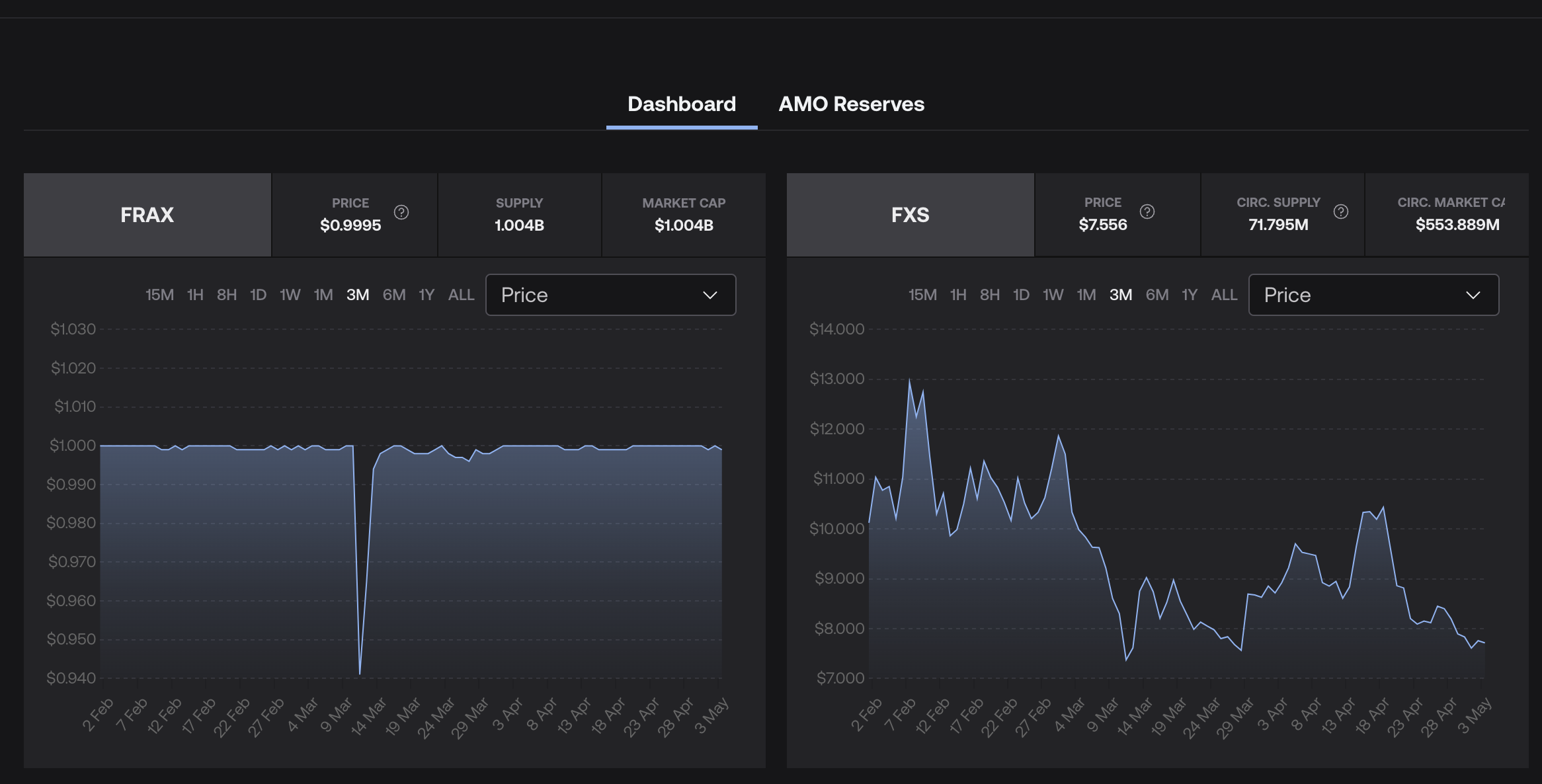
Task: Select 1D range on FRAX chart
Action: pyautogui.click(x=259, y=295)
